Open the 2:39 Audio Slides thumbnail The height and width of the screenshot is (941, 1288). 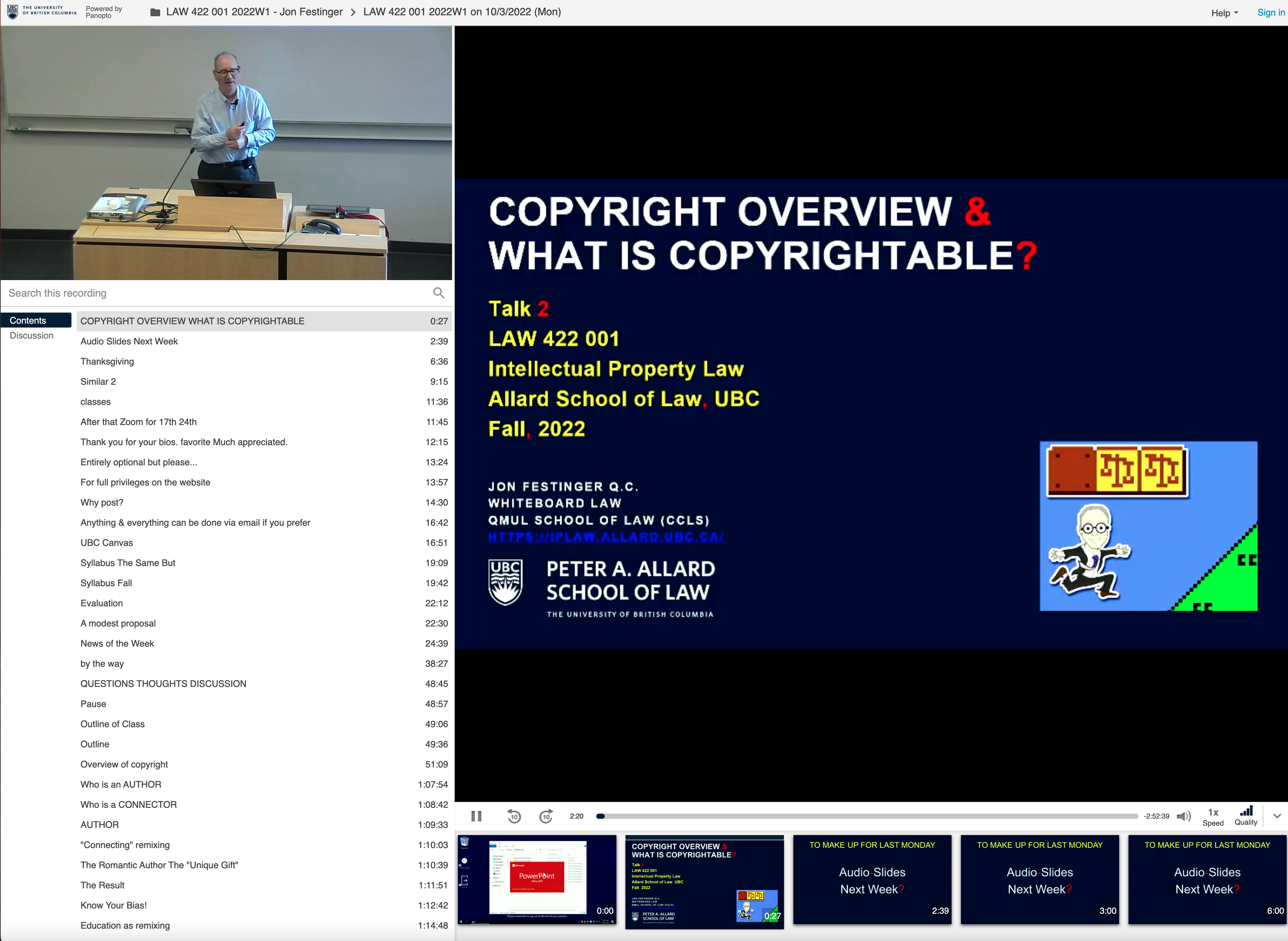872,880
